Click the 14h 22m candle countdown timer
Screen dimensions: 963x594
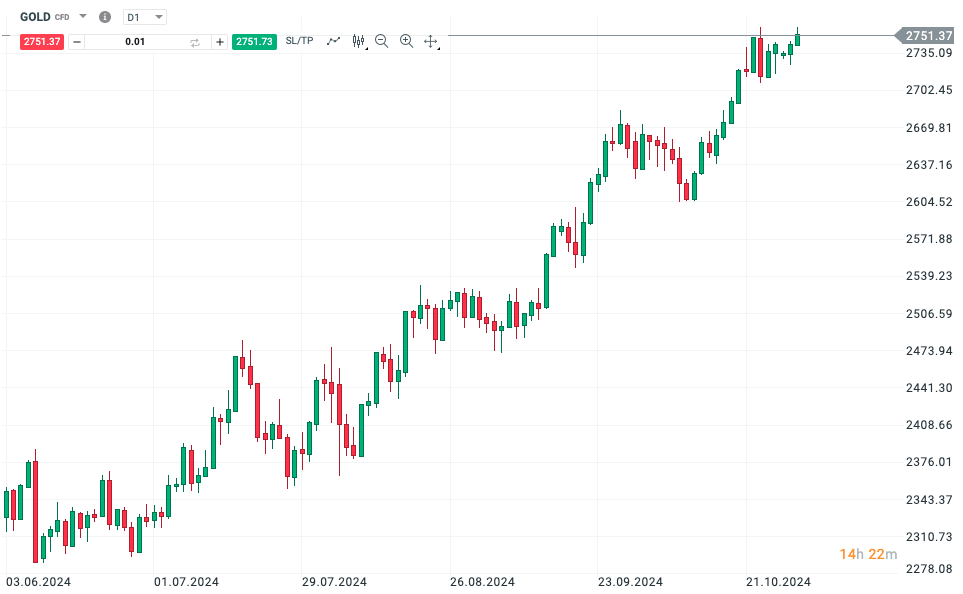pyautogui.click(x=868, y=554)
